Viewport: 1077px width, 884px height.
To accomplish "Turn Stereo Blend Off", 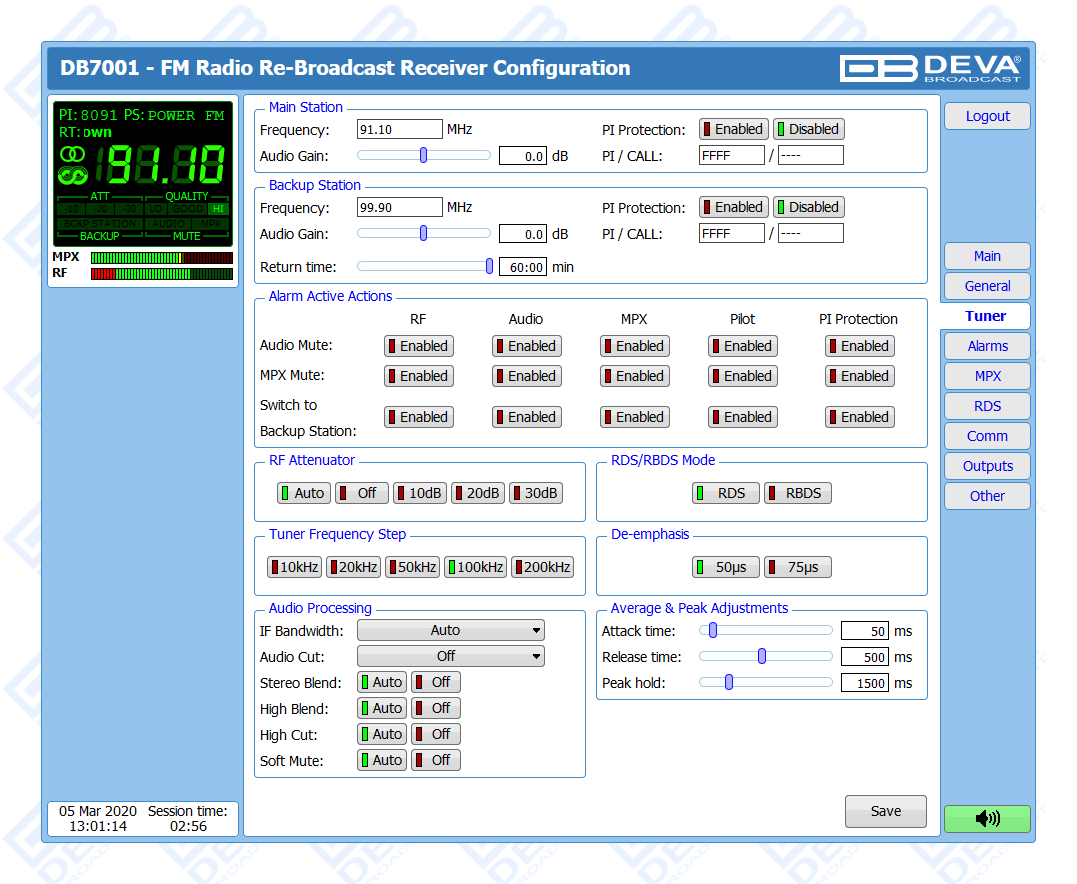I will tap(435, 682).
